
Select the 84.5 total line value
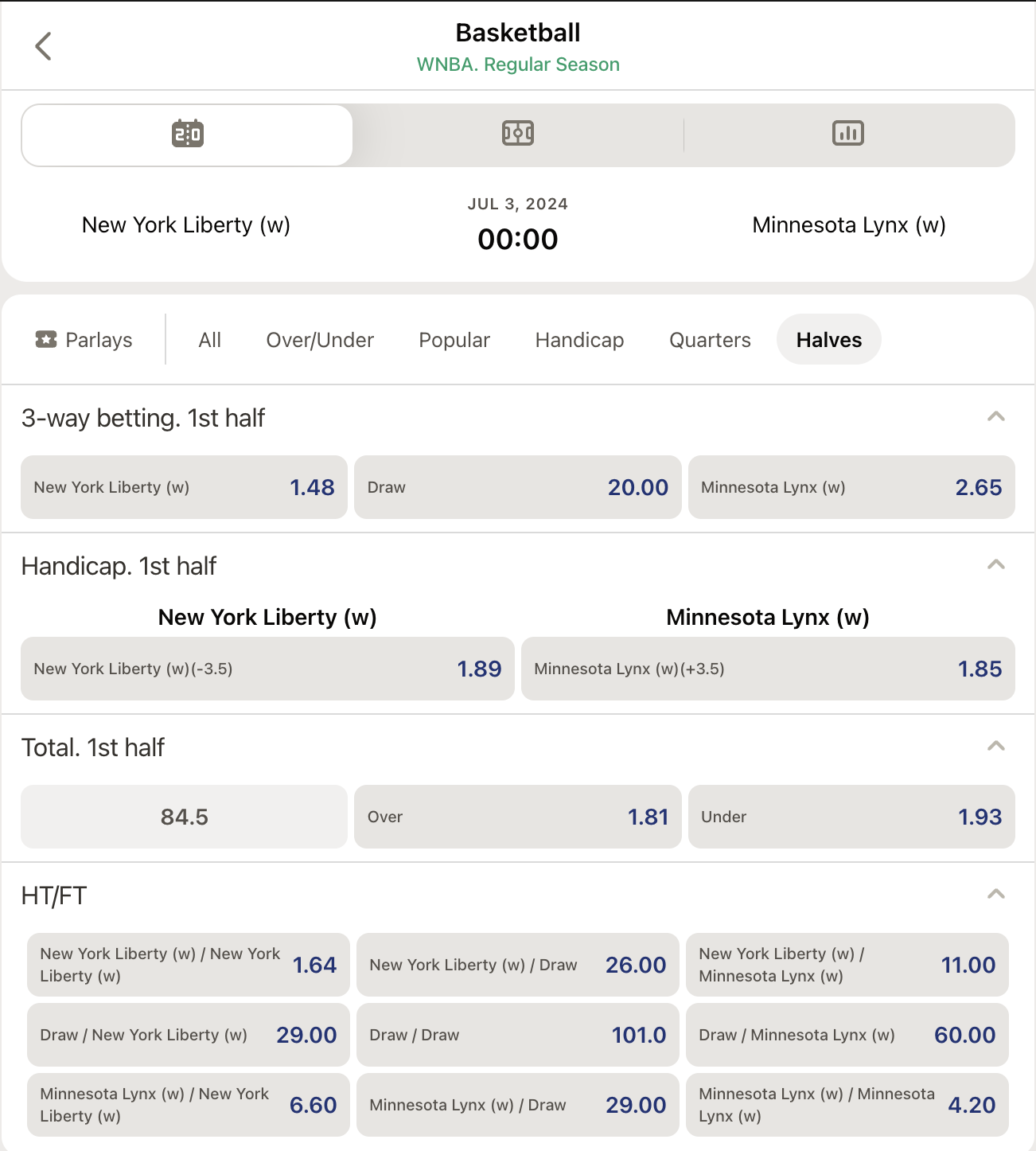[184, 817]
